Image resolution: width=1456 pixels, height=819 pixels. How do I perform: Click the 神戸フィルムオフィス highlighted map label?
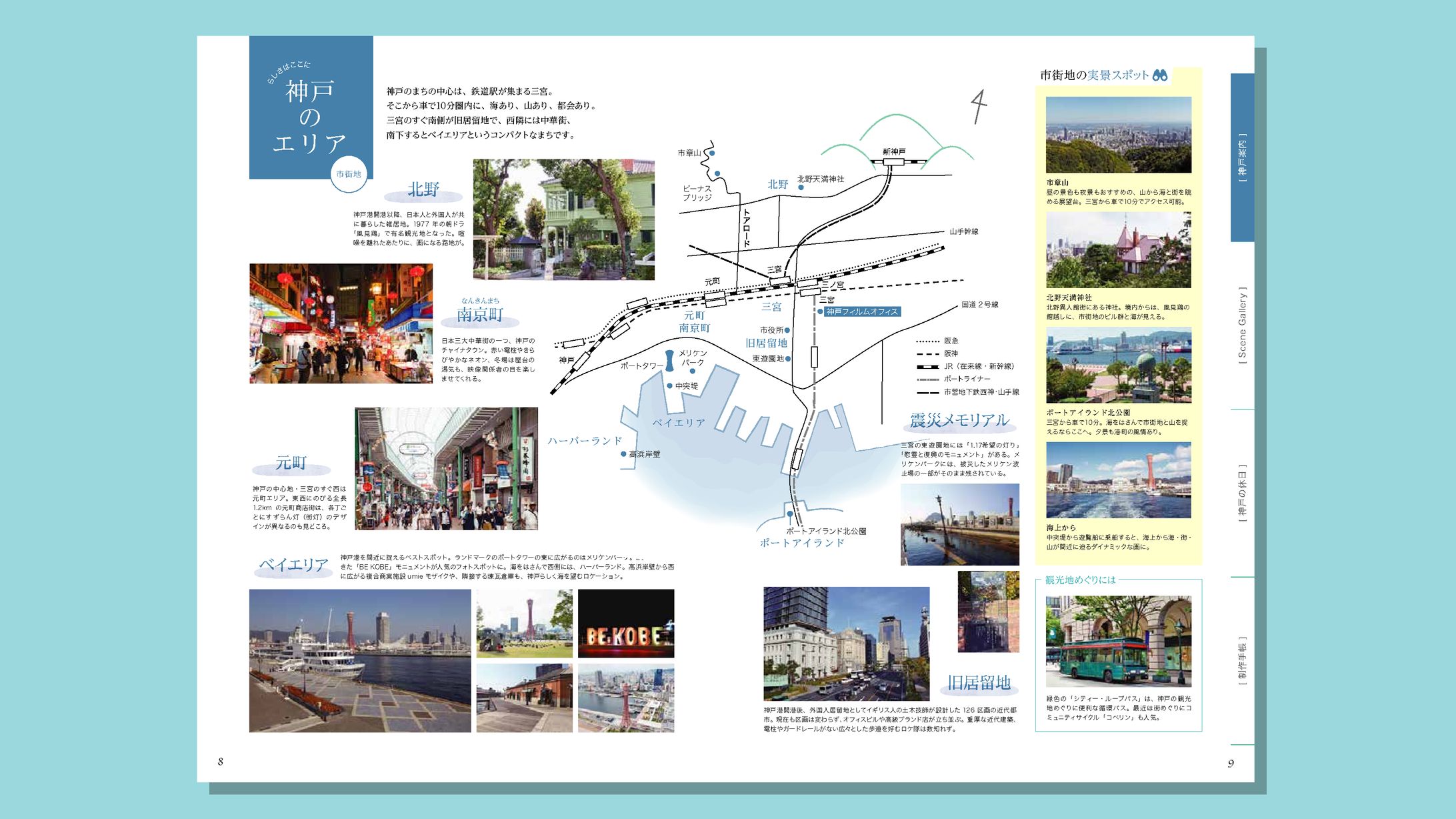(862, 311)
